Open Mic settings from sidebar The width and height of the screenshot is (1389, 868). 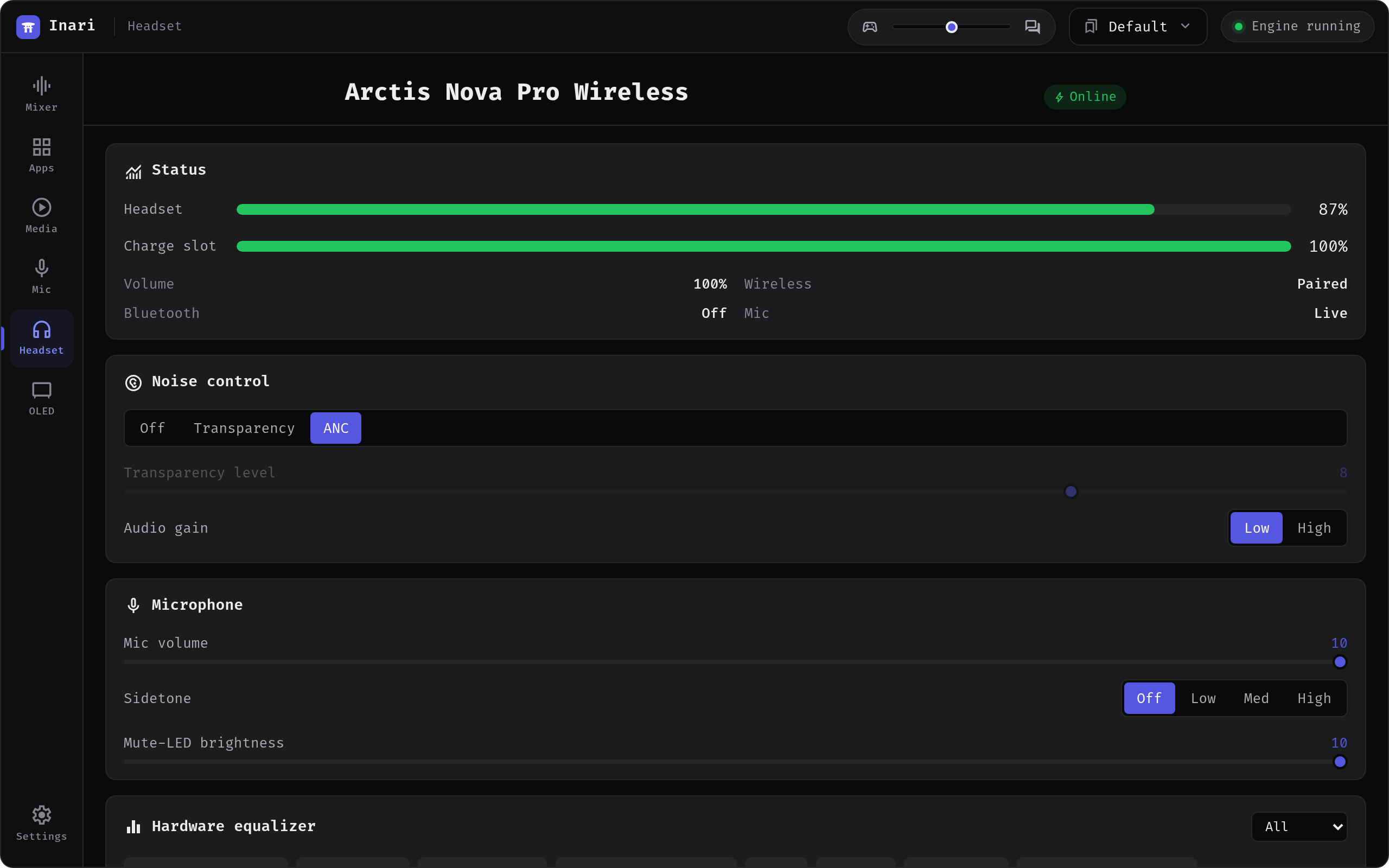[41, 277]
